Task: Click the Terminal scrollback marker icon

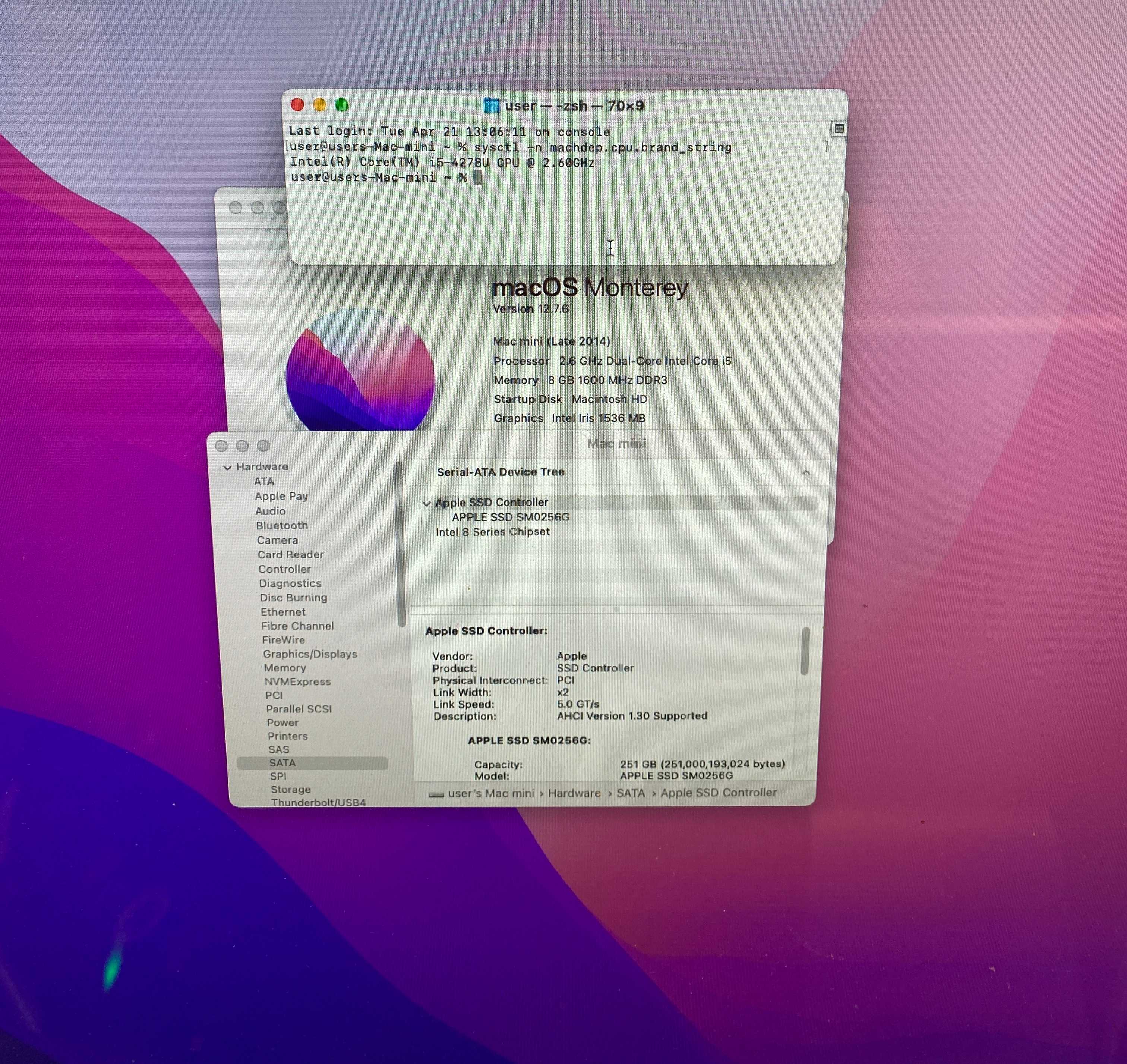Action: pos(839,129)
